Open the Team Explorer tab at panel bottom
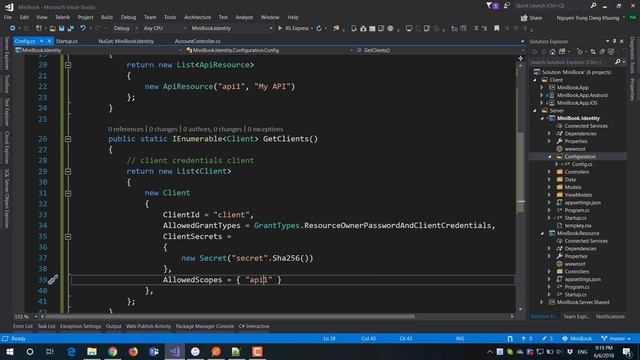This screenshot has height=360, width=640. click(x=576, y=316)
